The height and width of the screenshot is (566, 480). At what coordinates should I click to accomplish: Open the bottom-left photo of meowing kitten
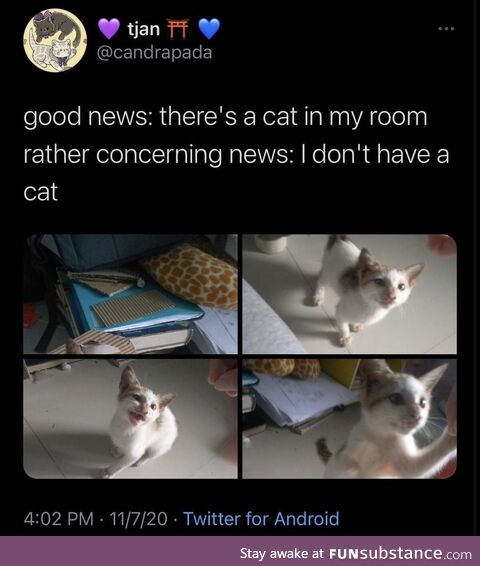click(130, 419)
